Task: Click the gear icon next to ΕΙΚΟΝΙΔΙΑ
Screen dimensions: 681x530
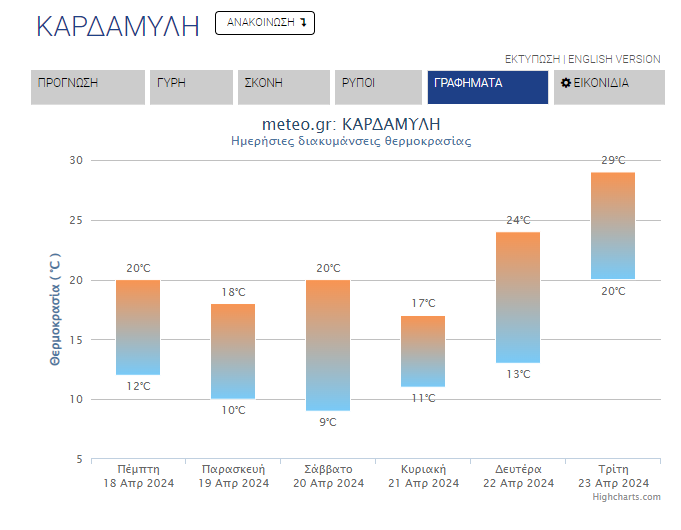Action: coord(565,83)
